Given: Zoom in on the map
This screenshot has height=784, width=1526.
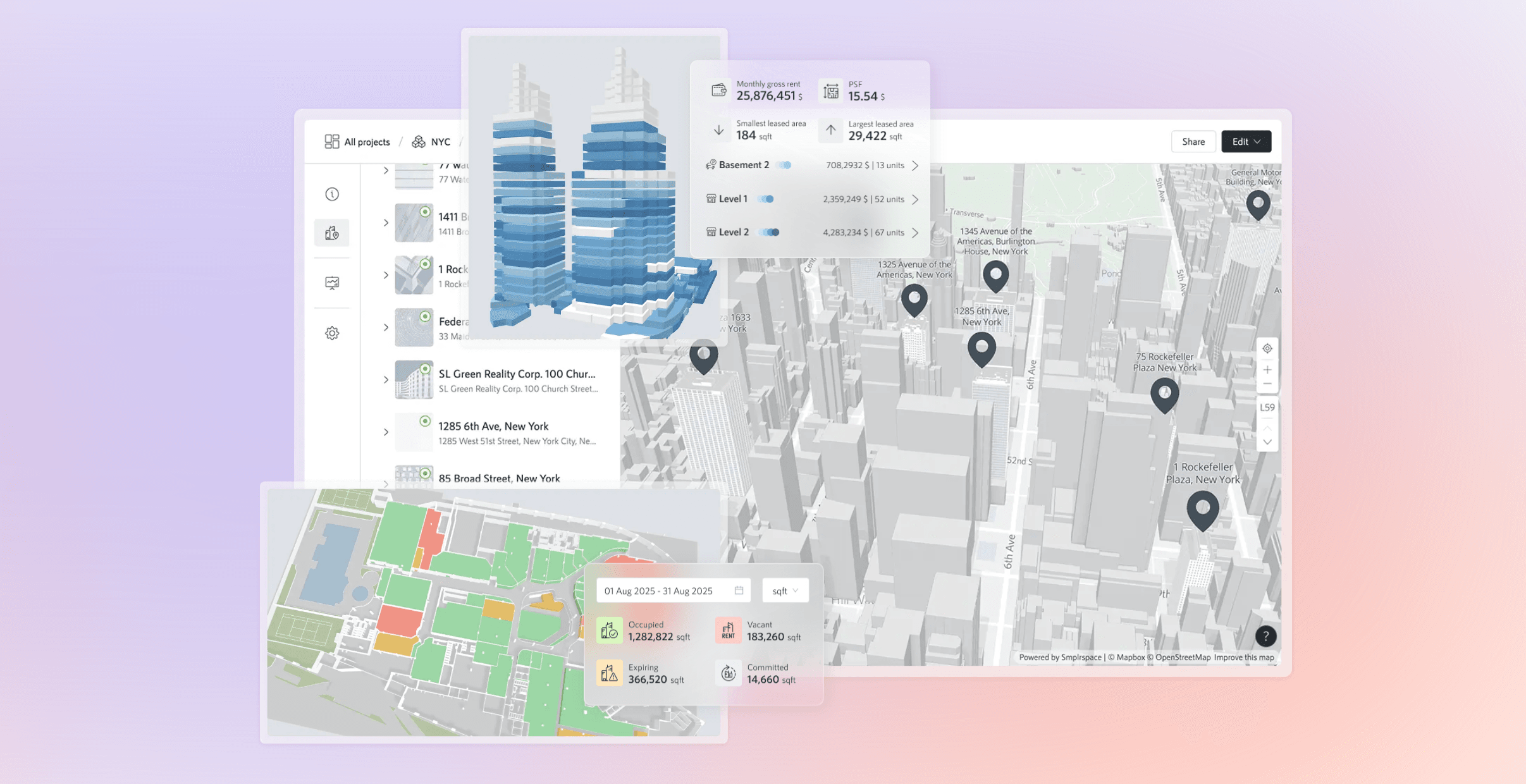Looking at the screenshot, I should 1267,369.
